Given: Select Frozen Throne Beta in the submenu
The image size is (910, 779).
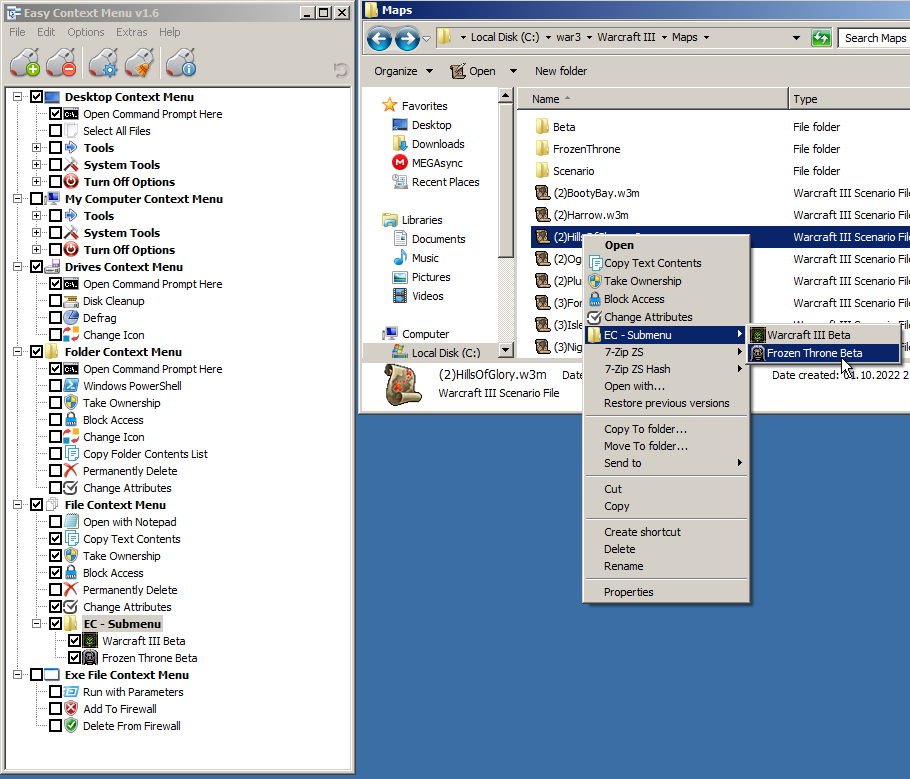Looking at the screenshot, I should 824,353.
